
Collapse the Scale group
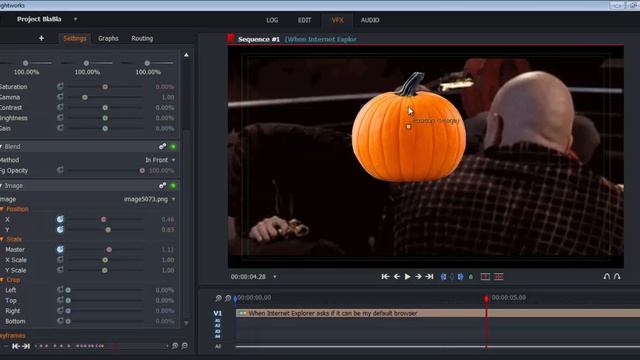pyautogui.click(x=2, y=239)
